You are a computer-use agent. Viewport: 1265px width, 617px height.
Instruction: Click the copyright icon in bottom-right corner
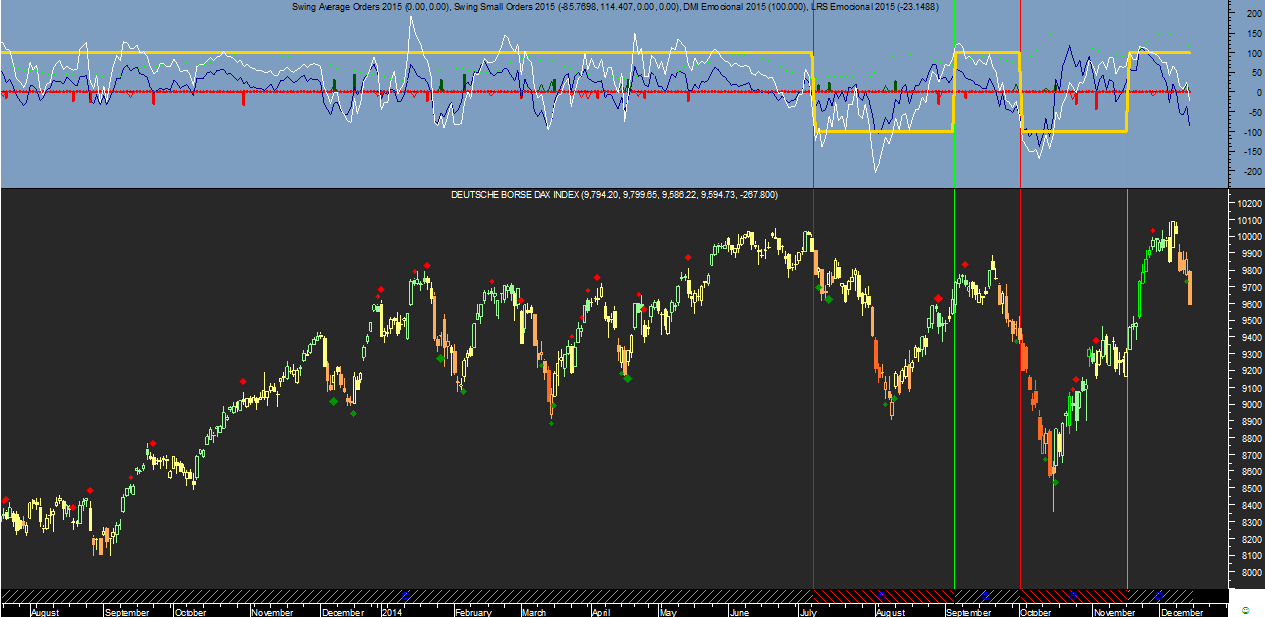click(x=1245, y=609)
